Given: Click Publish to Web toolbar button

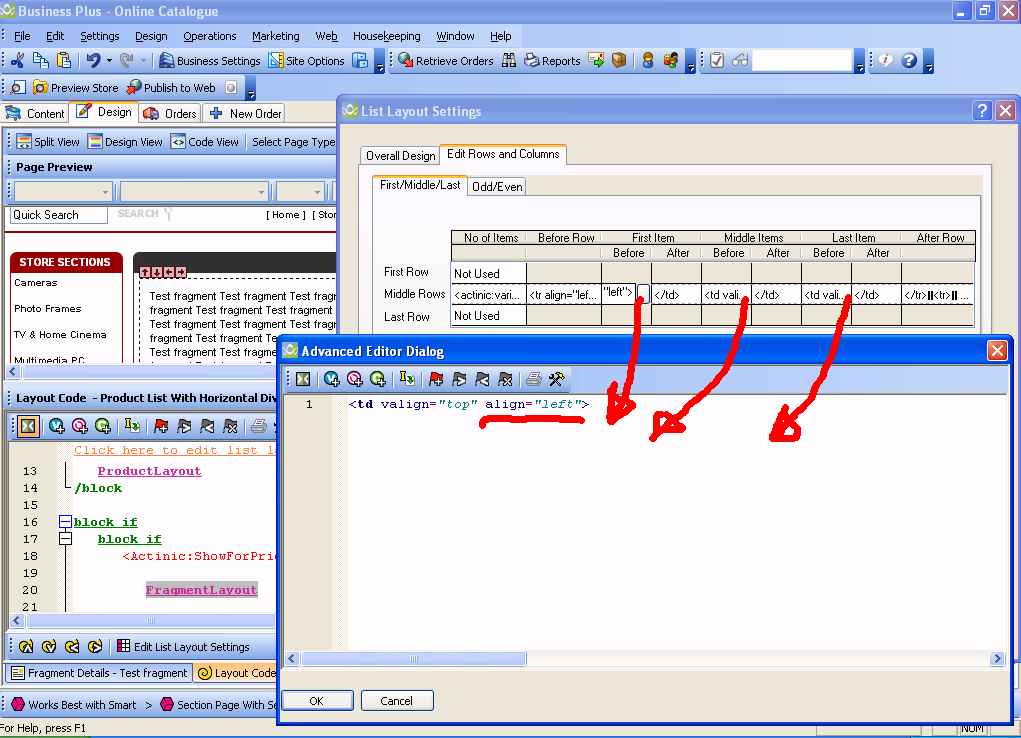Looking at the screenshot, I should click(x=171, y=88).
